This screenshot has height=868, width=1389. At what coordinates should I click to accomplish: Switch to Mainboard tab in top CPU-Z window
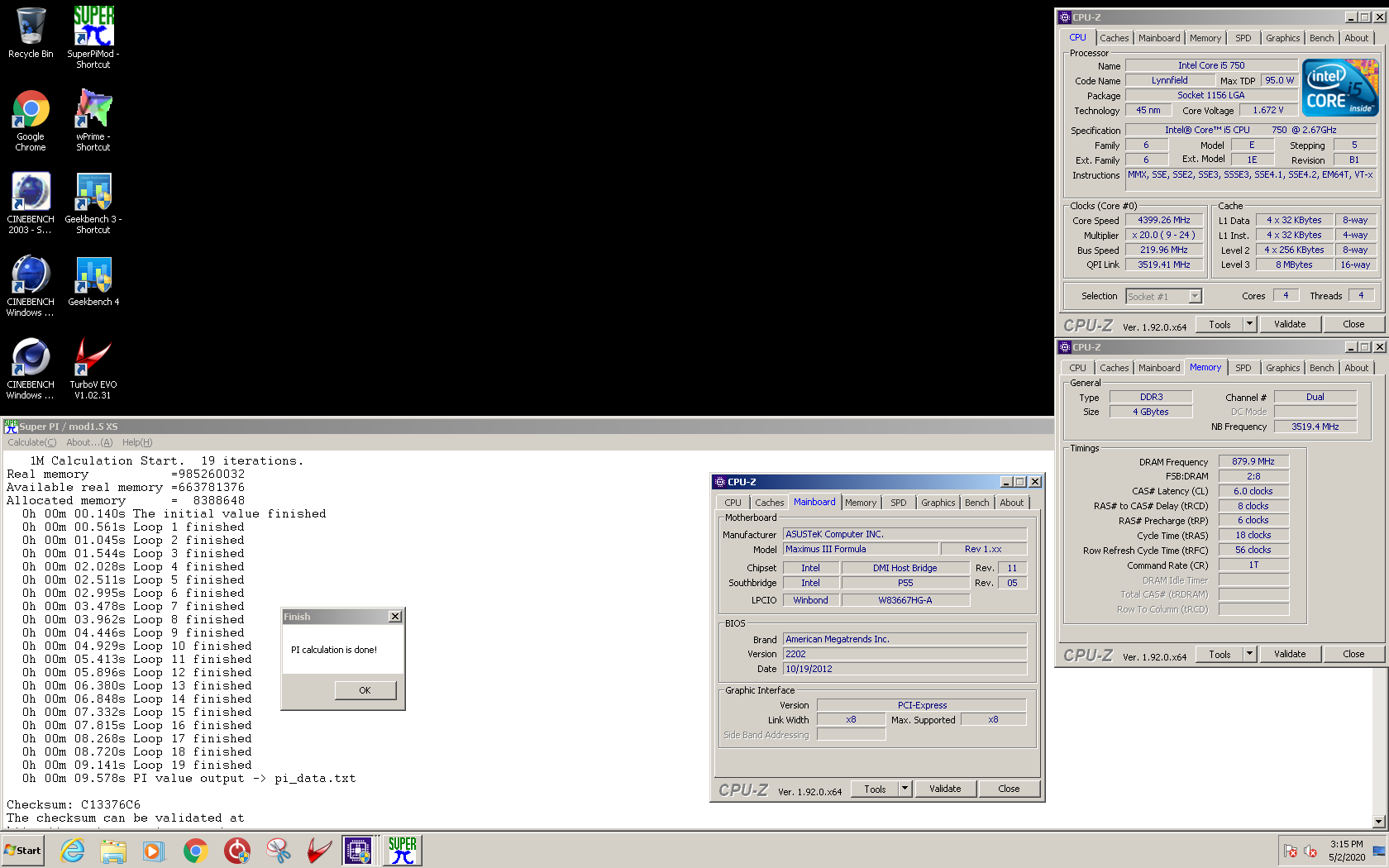tap(1159, 38)
